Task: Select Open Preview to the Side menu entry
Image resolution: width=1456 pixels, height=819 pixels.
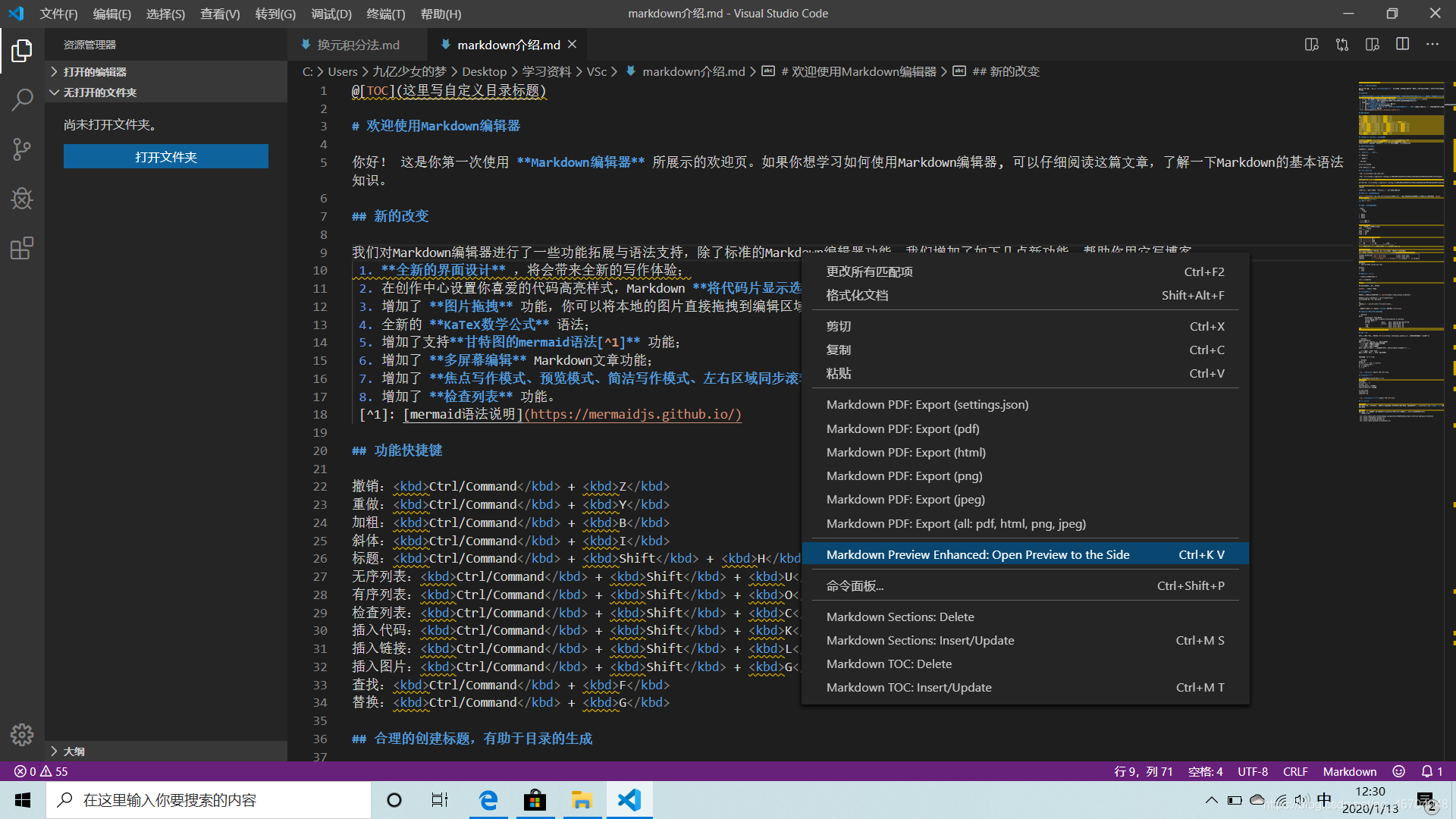Action: click(1025, 554)
